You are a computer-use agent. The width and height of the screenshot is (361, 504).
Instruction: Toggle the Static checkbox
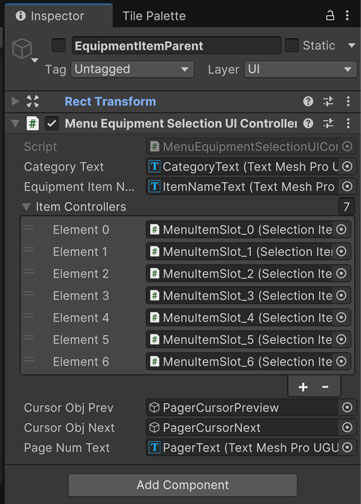[292, 45]
